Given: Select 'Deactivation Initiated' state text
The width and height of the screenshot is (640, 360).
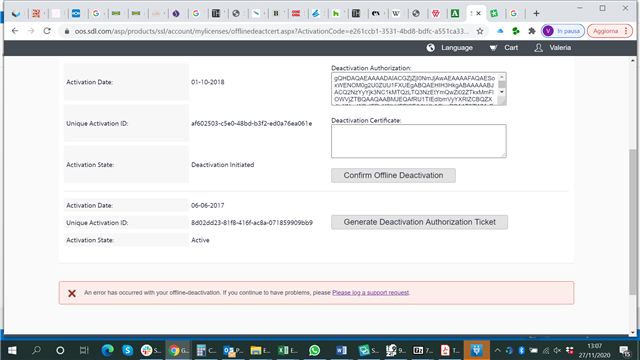Looking at the screenshot, I should click(222, 164).
